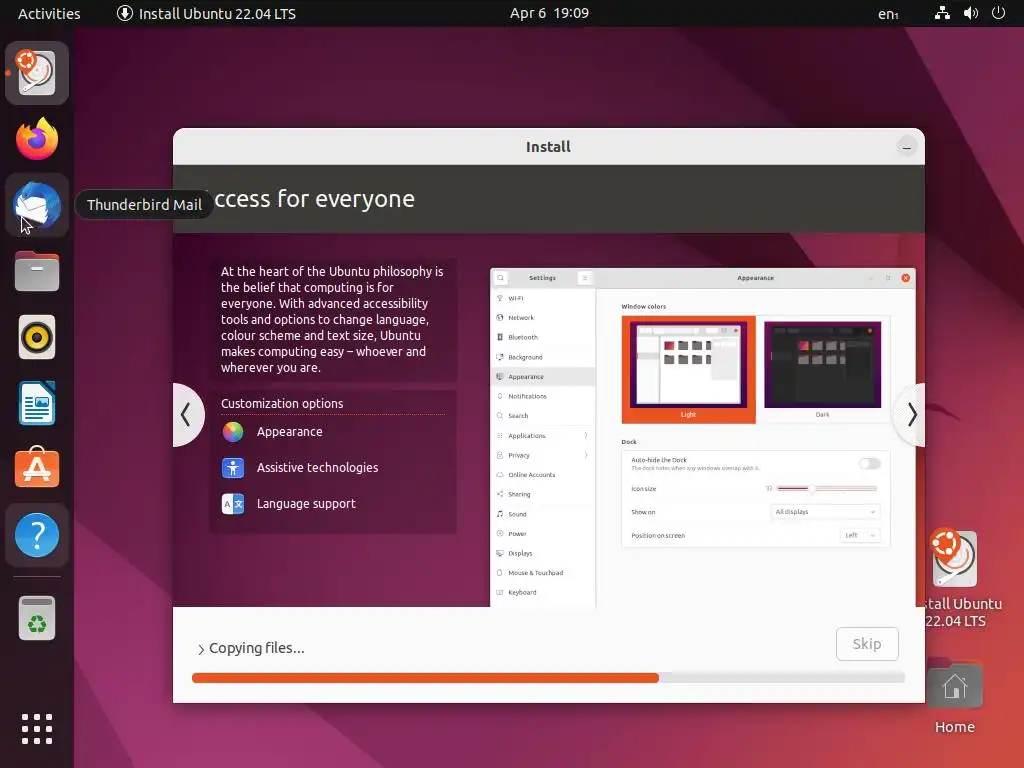
Task: Show the applications grid
Action: (37, 729)
